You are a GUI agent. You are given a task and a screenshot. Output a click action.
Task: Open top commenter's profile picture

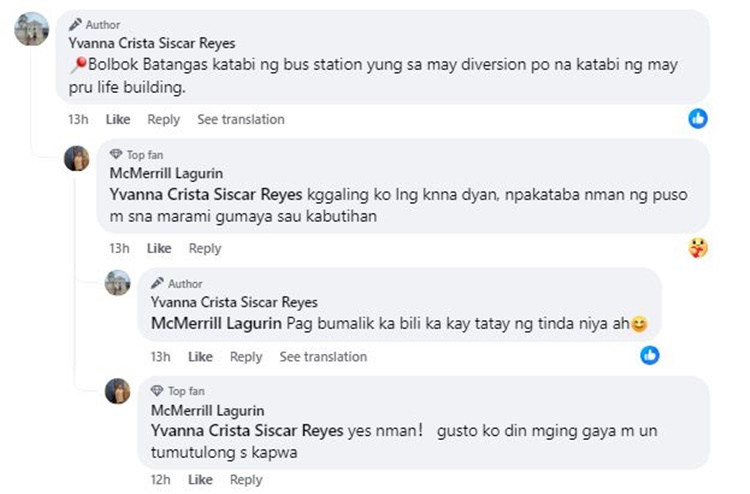[x=31, y=29]
